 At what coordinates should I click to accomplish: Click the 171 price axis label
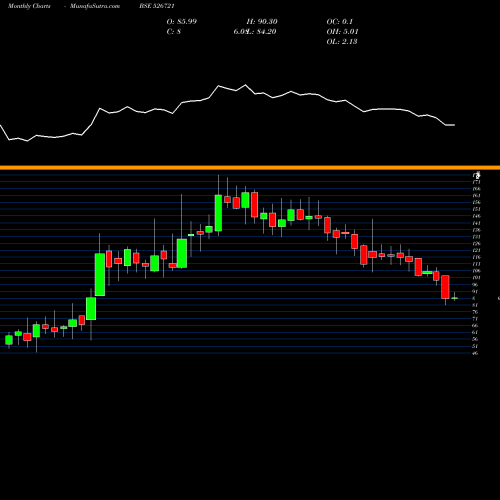tap(476, 182)
